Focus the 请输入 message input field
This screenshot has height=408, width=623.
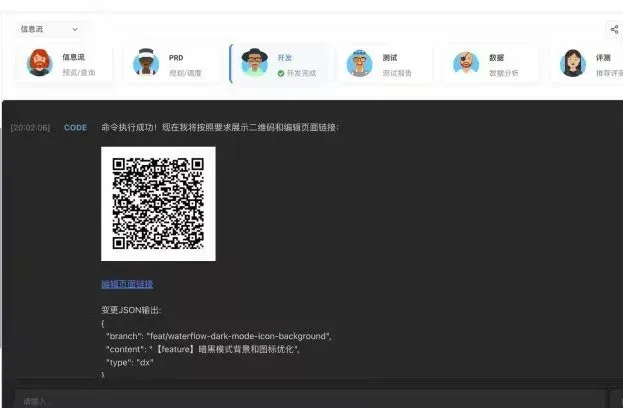click(310, 399)
